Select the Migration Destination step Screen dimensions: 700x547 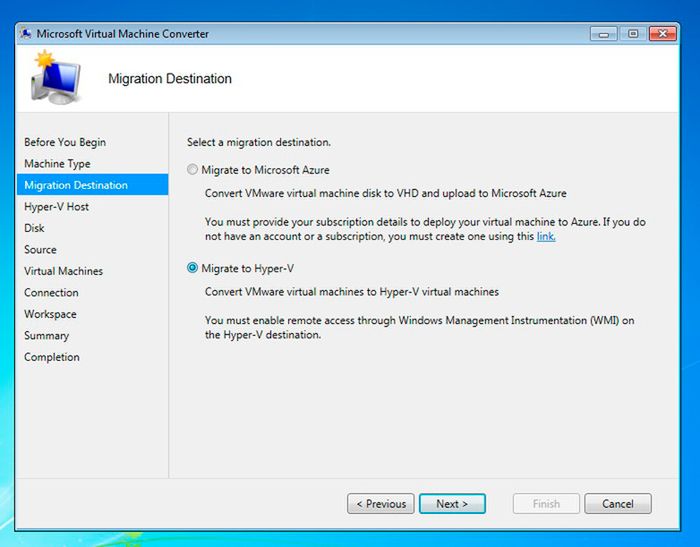(92, 185)
